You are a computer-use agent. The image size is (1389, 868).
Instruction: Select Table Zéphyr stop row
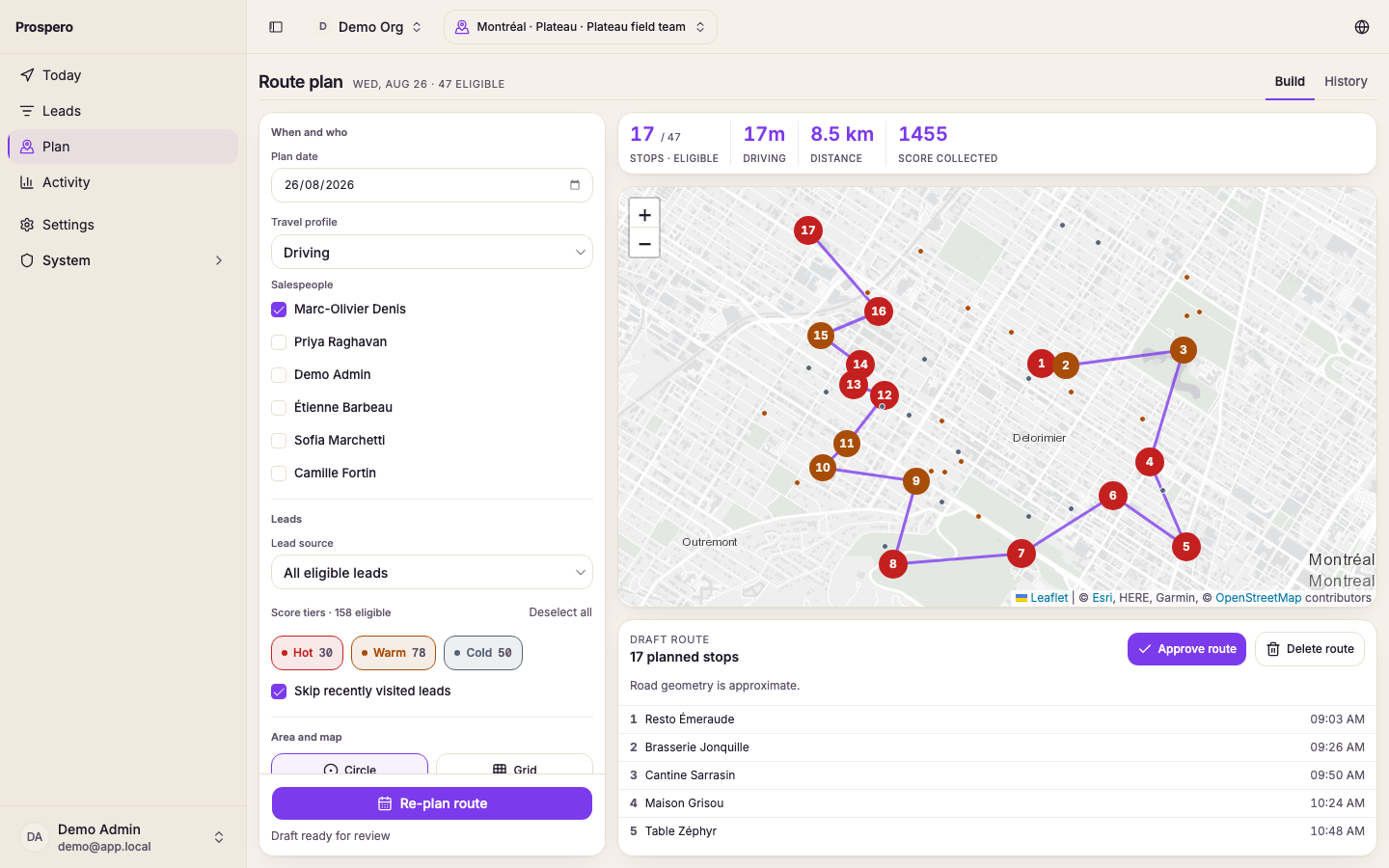pos(997,831)
